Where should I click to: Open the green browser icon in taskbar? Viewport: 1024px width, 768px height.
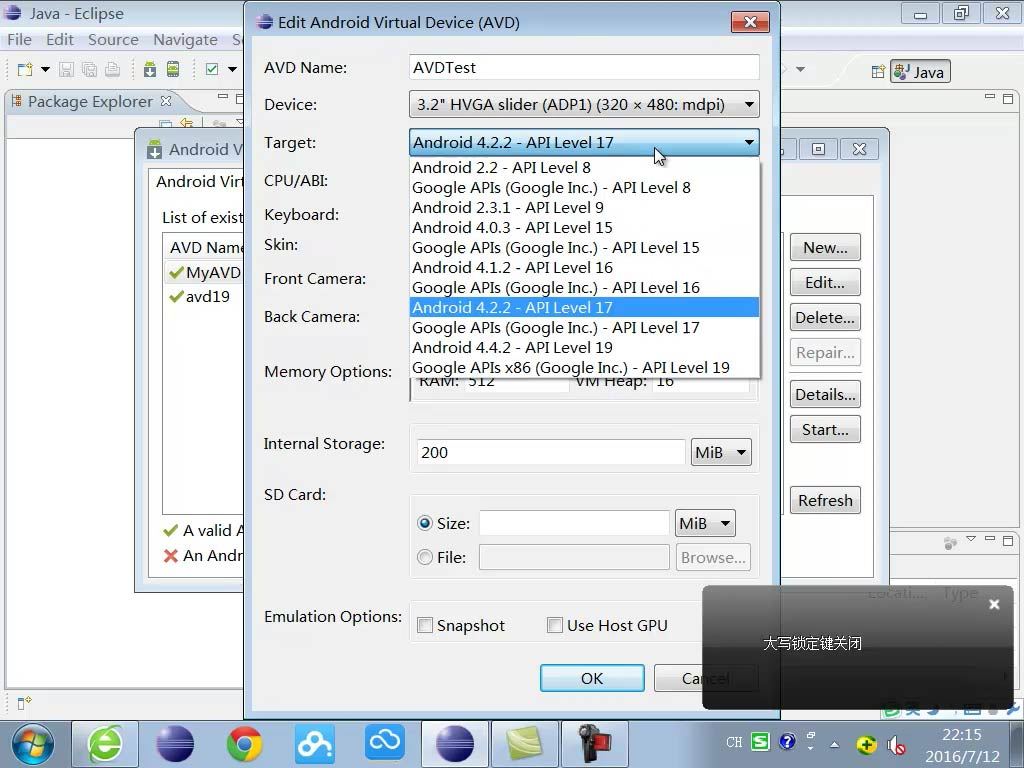tap(104, 744)
